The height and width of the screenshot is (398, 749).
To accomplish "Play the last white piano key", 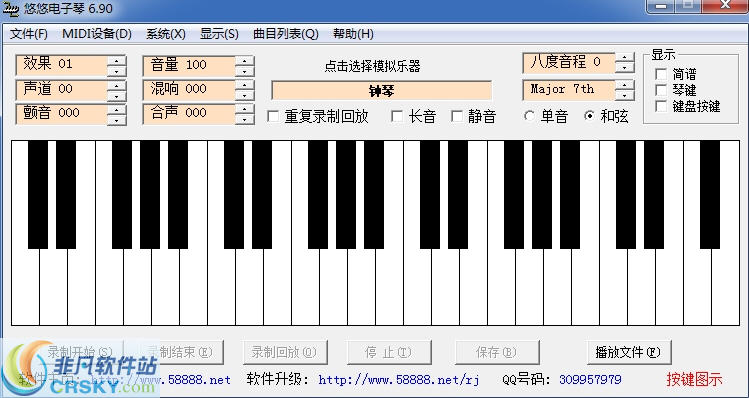I will click(x=726, y=287).
